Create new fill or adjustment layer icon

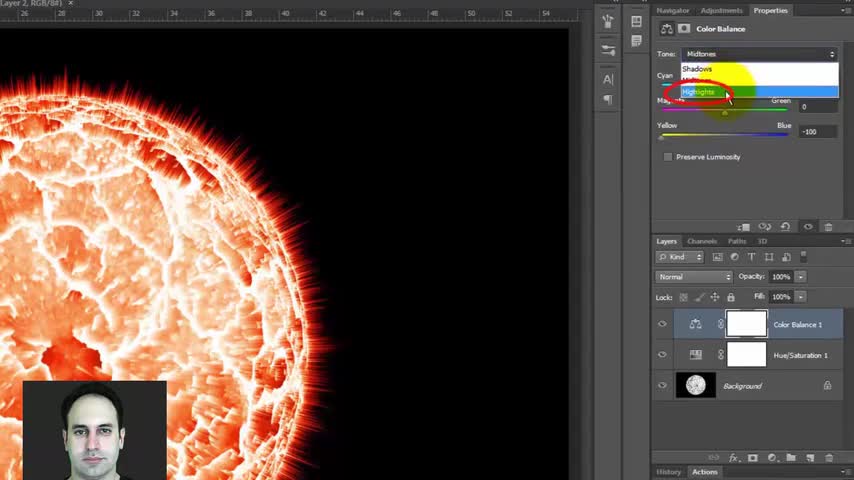[772, 458]
